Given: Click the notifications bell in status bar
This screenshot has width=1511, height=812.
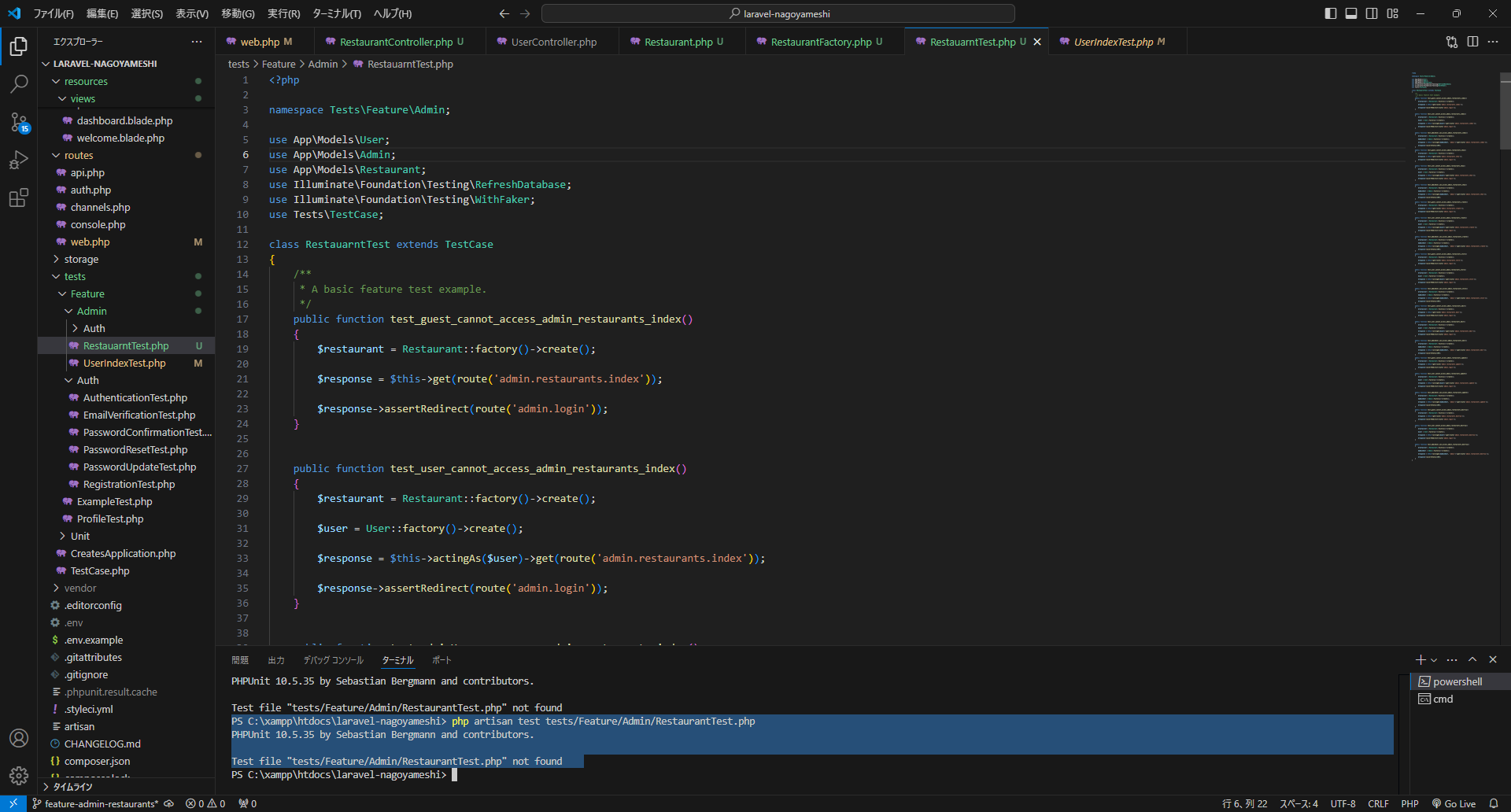Looking at the screenshot, I should click(x=1494, y=803).
